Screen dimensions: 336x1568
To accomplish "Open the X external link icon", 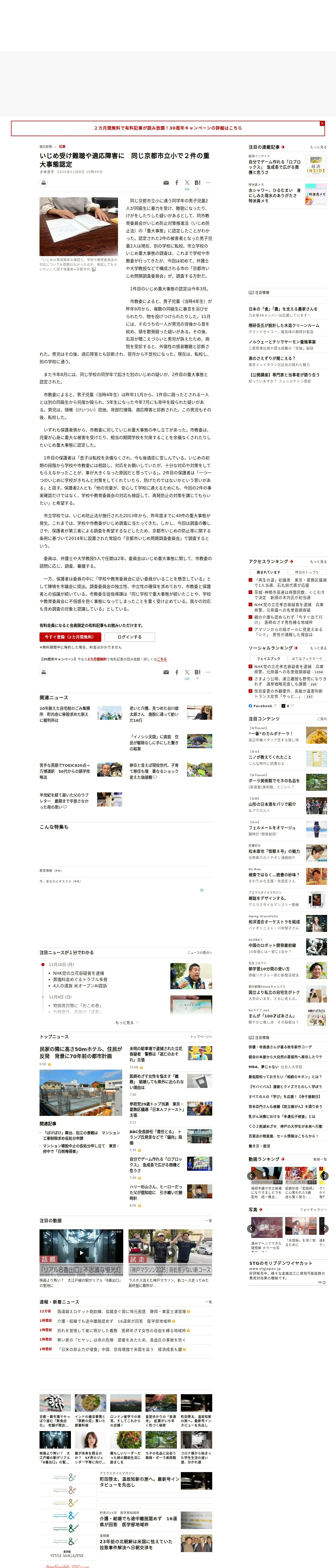I will 287,706.
